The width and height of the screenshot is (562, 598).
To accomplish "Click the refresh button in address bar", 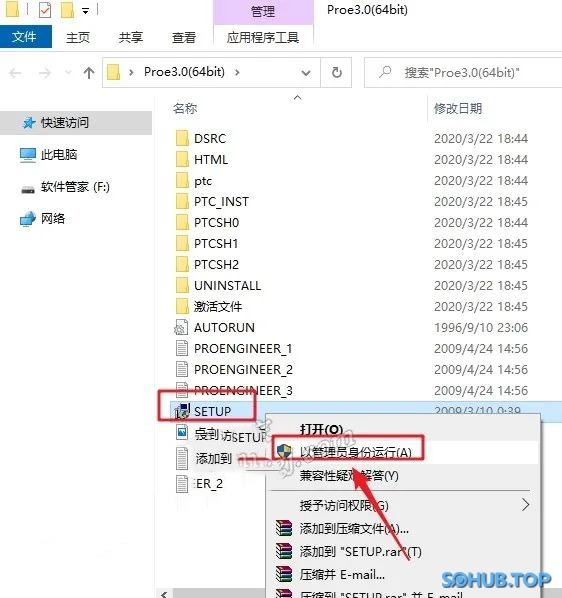I will point(337,72).
